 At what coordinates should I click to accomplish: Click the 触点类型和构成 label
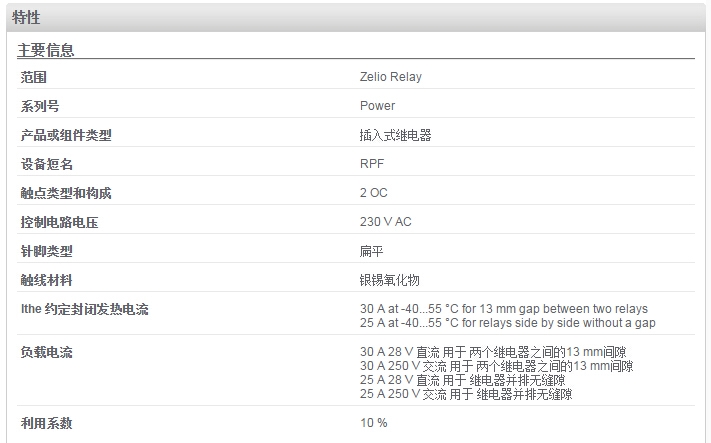[66, 193]
